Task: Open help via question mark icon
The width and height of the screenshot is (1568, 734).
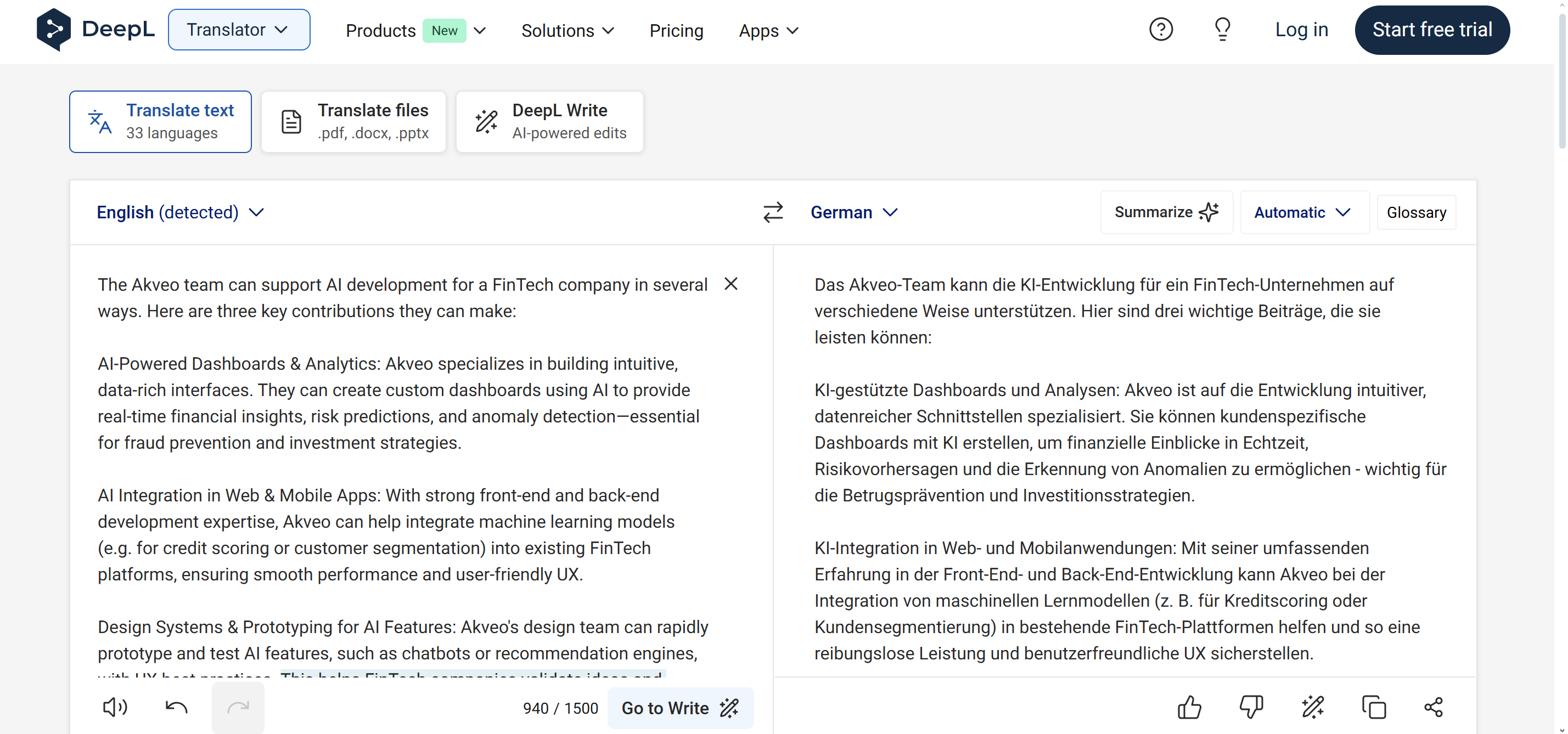Action: pos(1161,29)
